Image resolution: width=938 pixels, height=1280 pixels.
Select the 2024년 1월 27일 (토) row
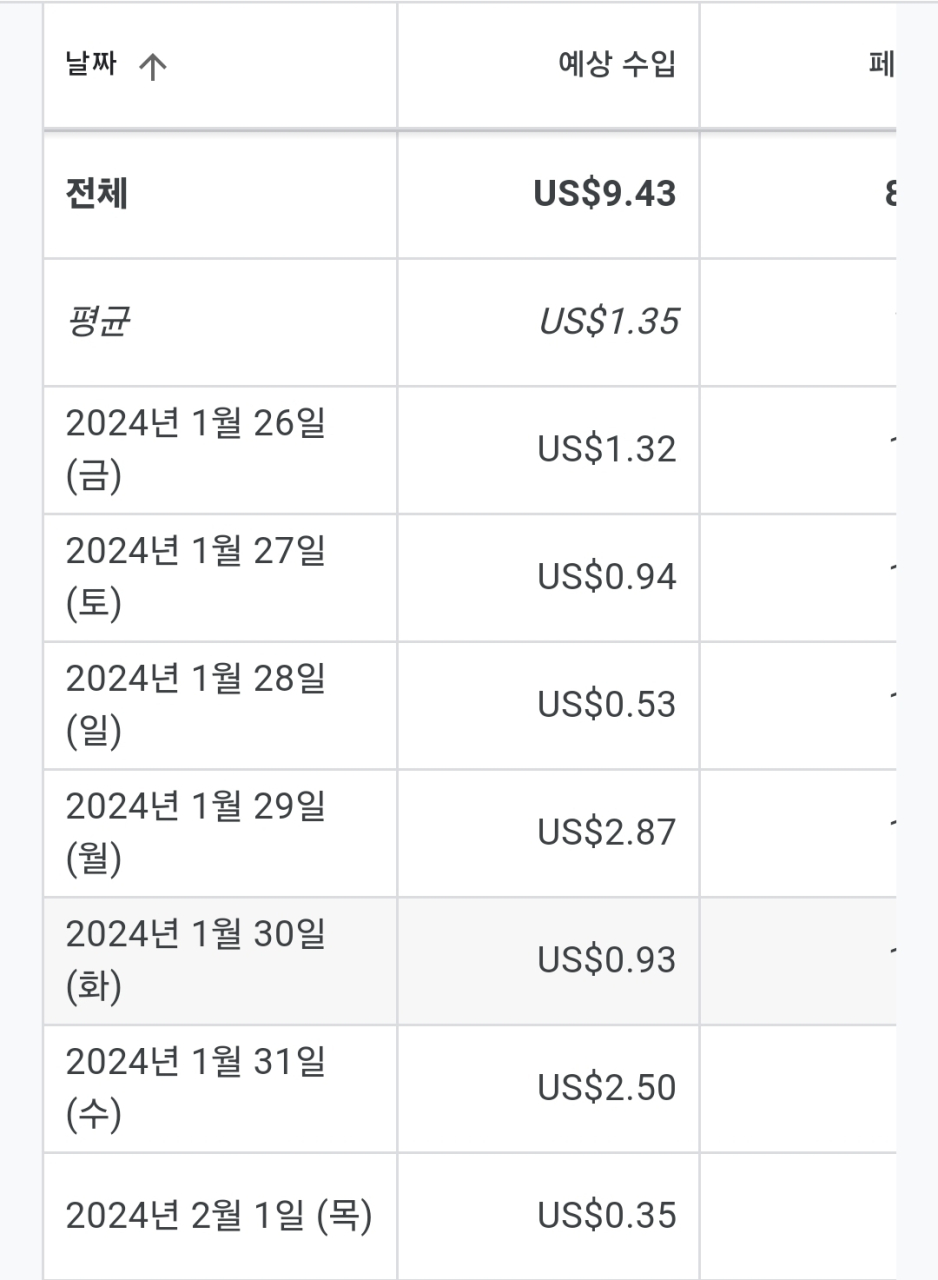click(196, 577)
